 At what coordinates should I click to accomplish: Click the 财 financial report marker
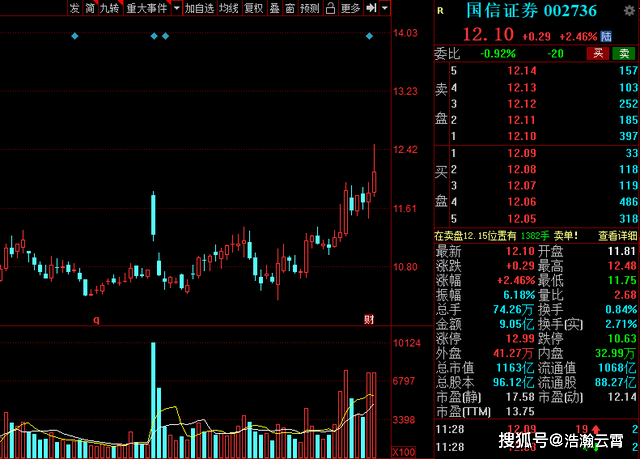pos(369,319)
